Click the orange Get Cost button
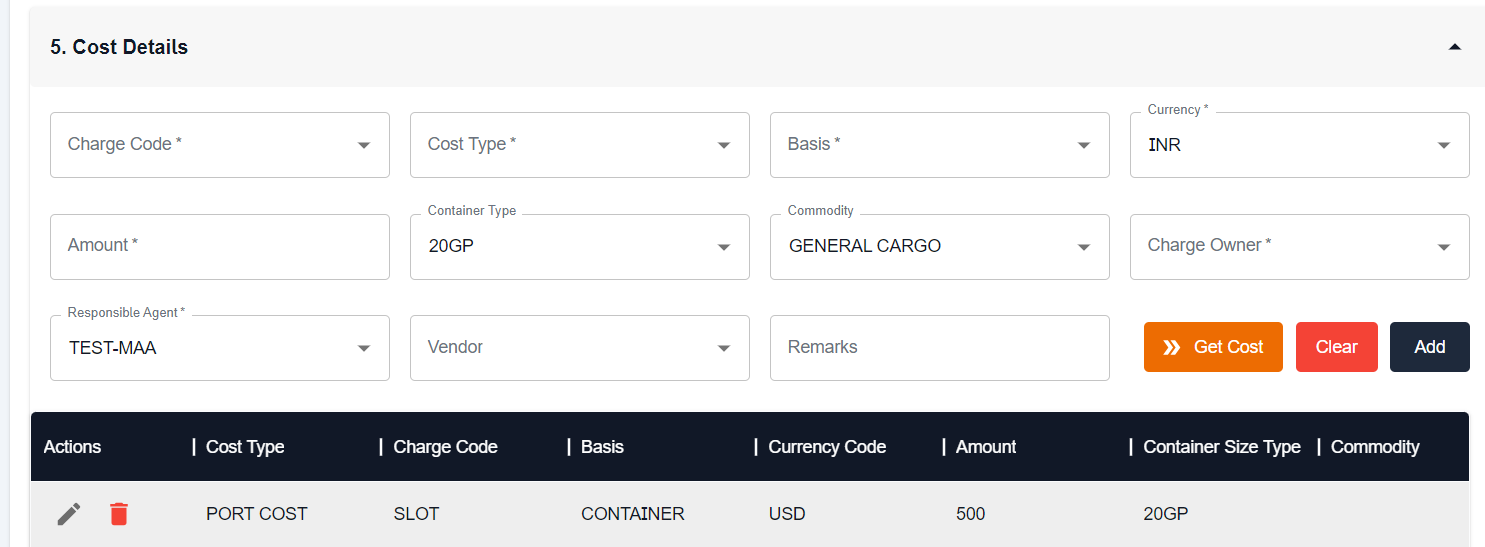 coord(1213,347)
